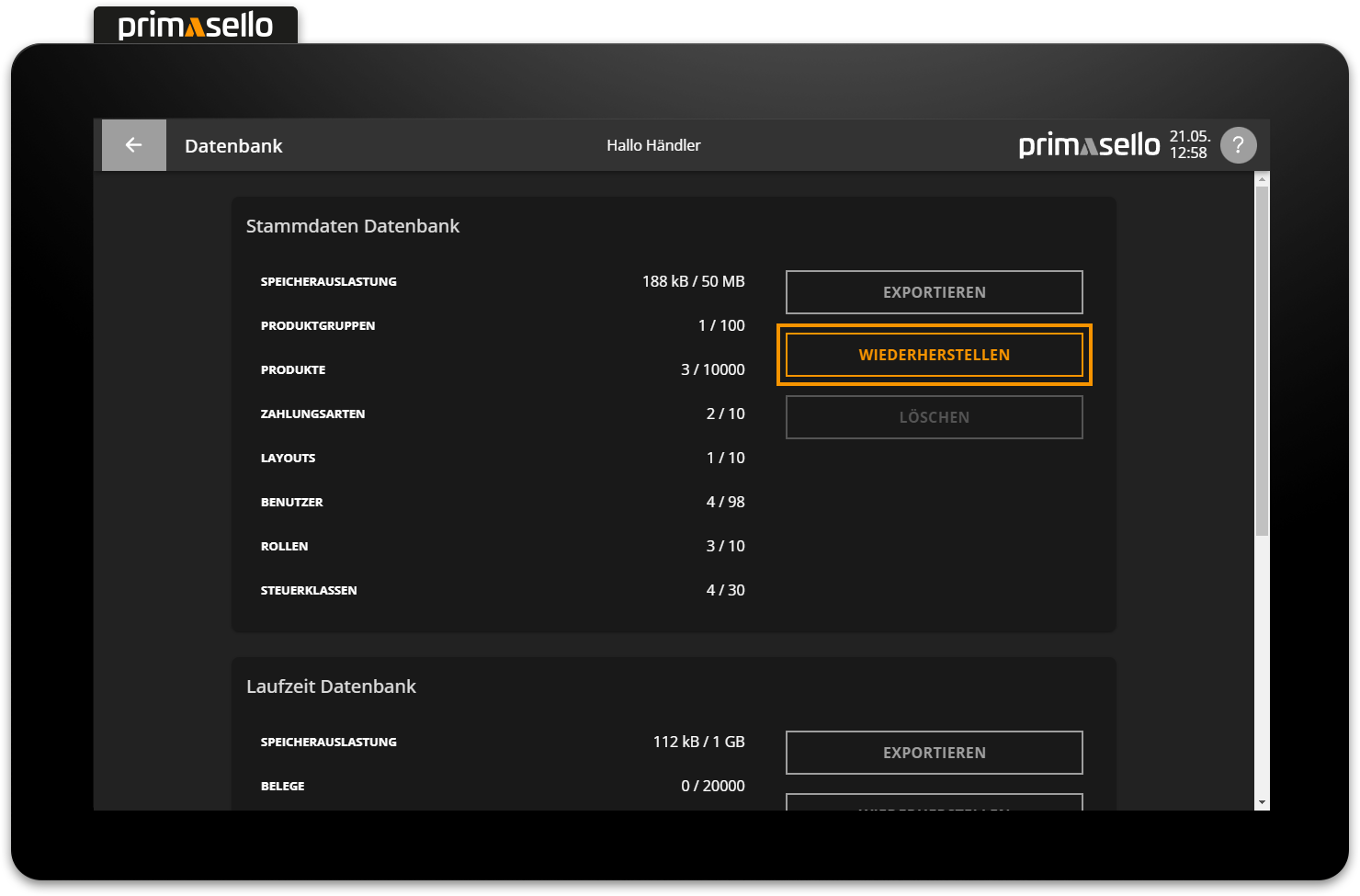Click the partially visible Laufzeit Wiederherstellen button

[x=934, y=802]
